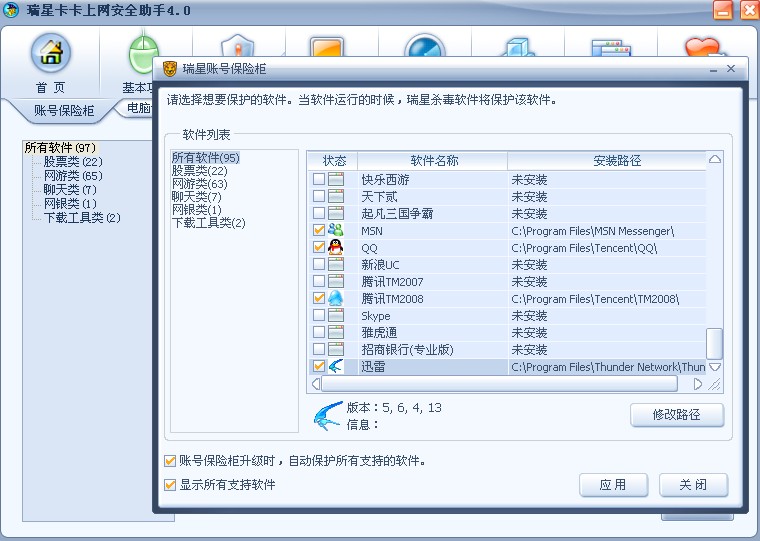
Task: Click the red heart icon in main toolbar
Action: tap(703, 47)
